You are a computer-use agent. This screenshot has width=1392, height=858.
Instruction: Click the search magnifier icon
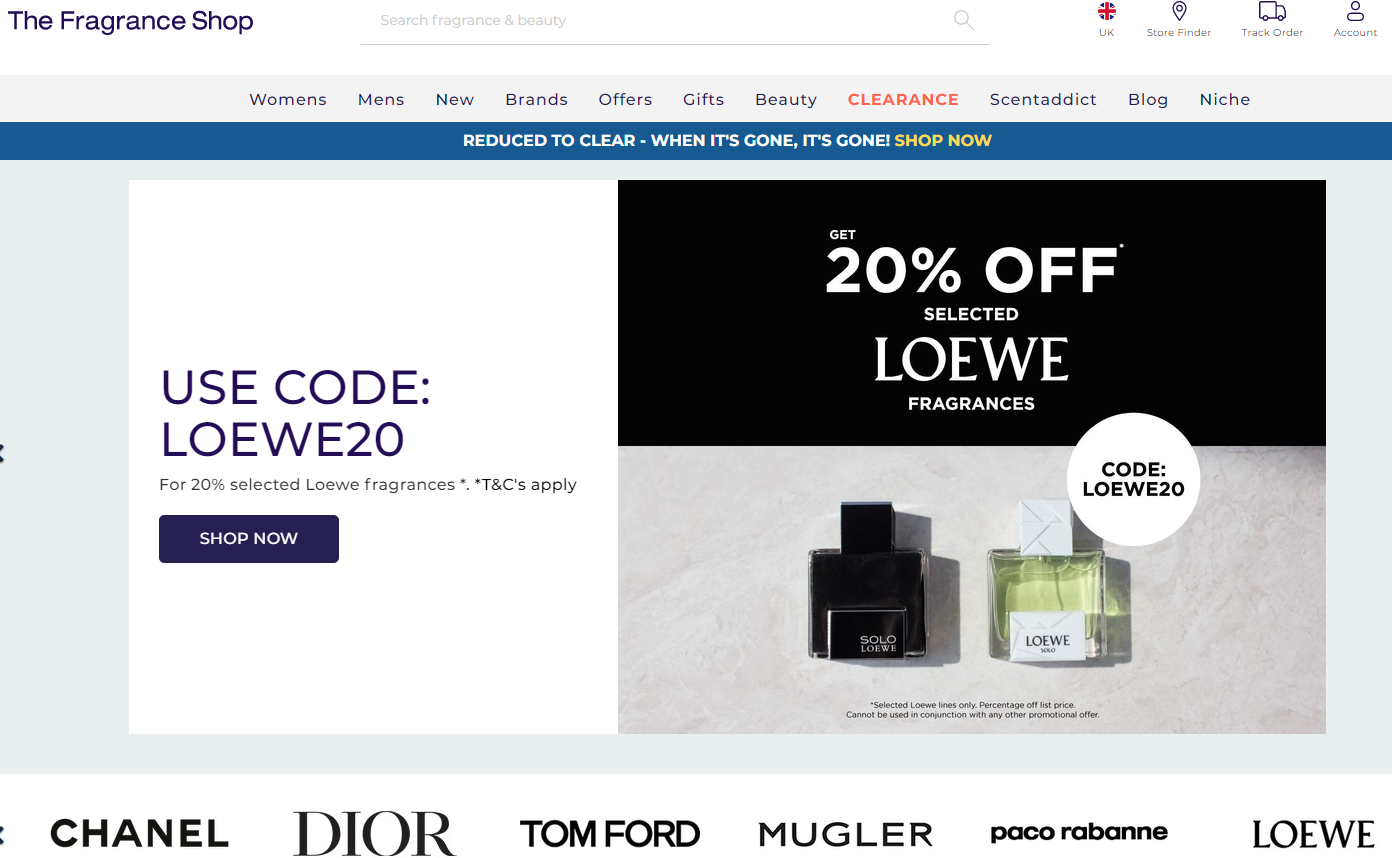click(x=964, y=20)
